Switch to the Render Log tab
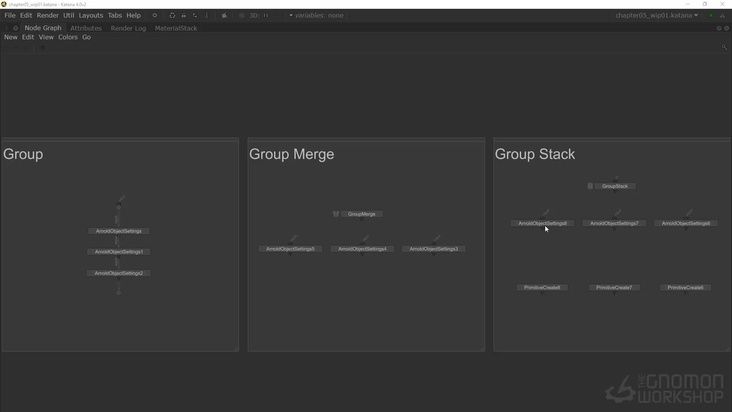The height and width of the screenshot is (412, 732). coord(128,28)
